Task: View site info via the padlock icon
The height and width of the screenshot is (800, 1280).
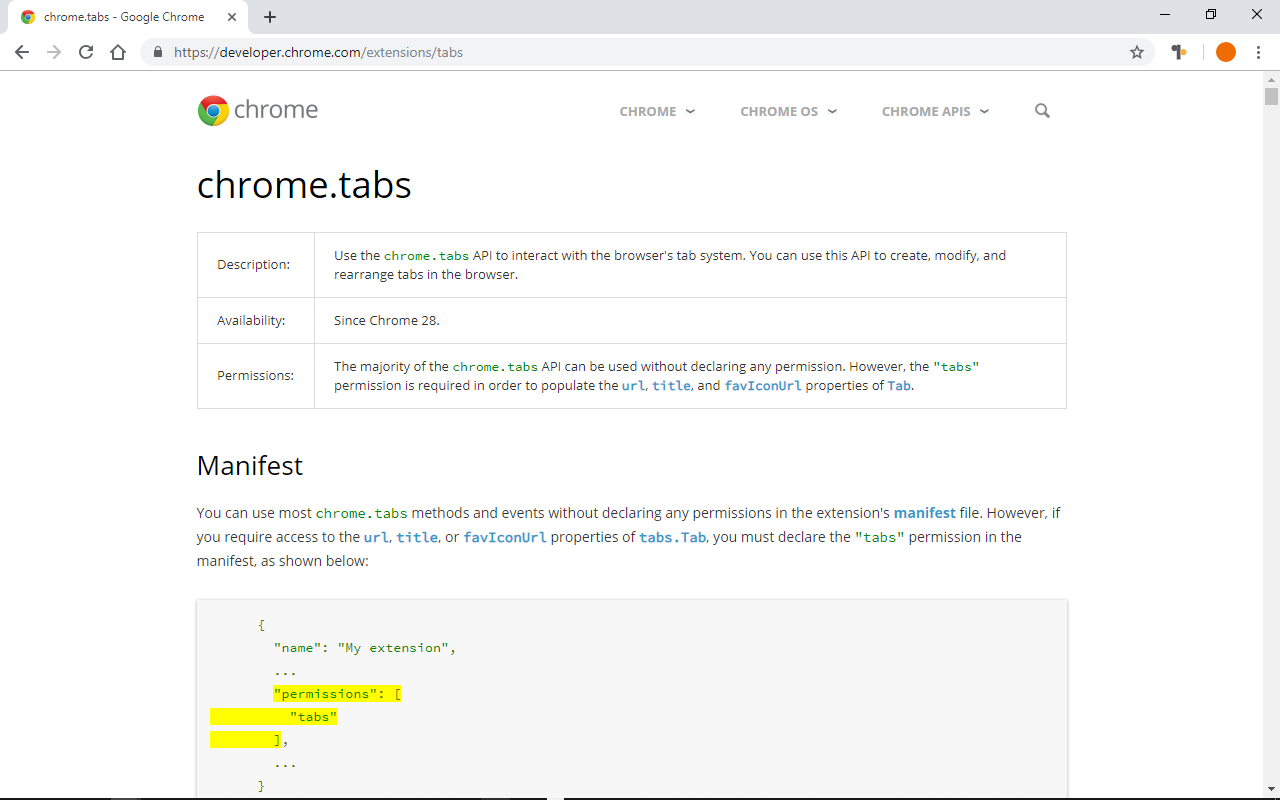Action: (158, 52)
